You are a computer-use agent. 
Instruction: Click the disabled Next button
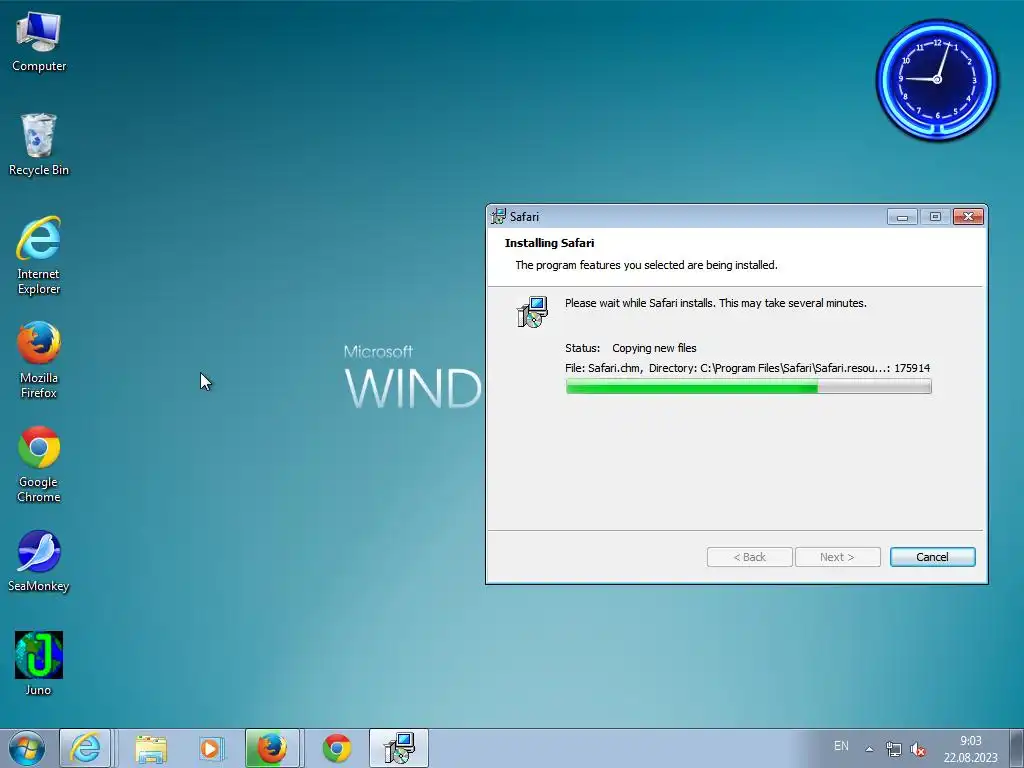(837, 557)
